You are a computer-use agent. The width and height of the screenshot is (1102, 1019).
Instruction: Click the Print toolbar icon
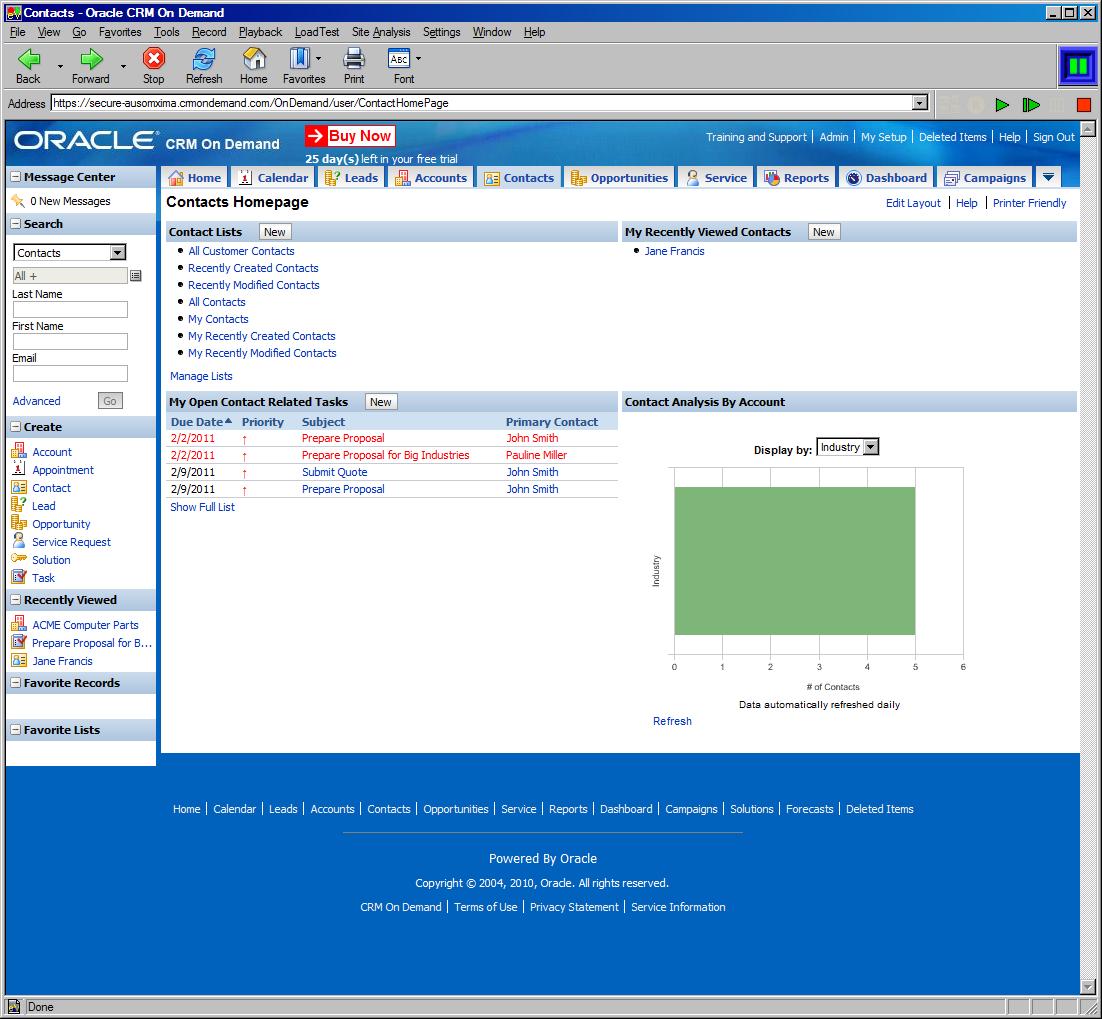354,58
